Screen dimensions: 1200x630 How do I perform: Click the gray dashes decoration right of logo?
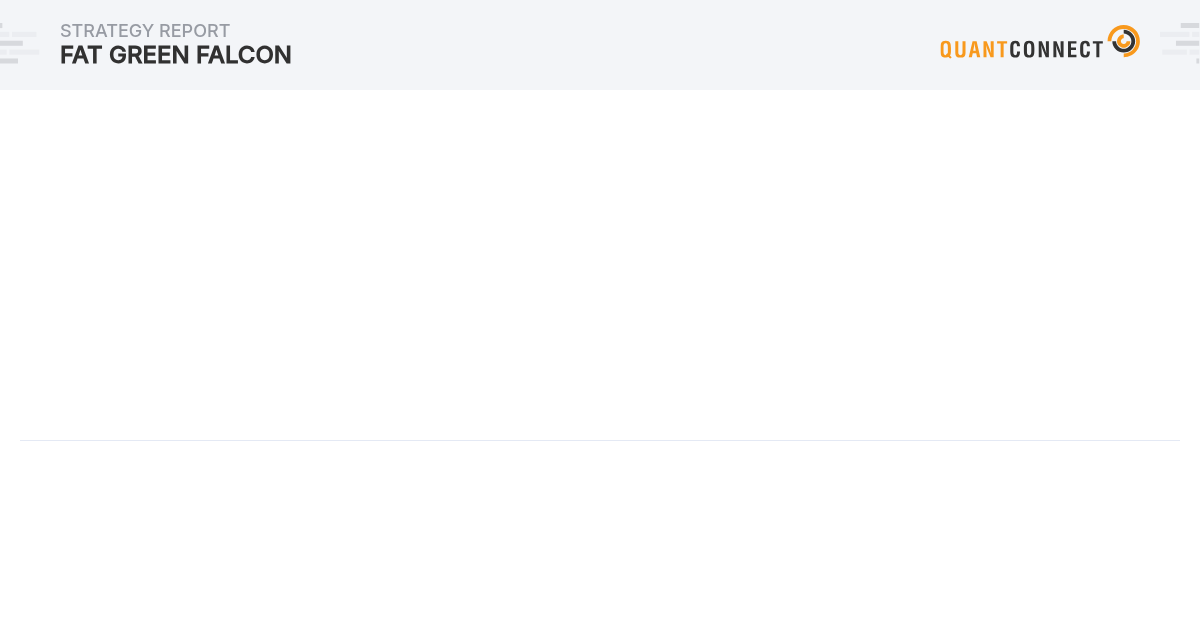[1180, 44]
